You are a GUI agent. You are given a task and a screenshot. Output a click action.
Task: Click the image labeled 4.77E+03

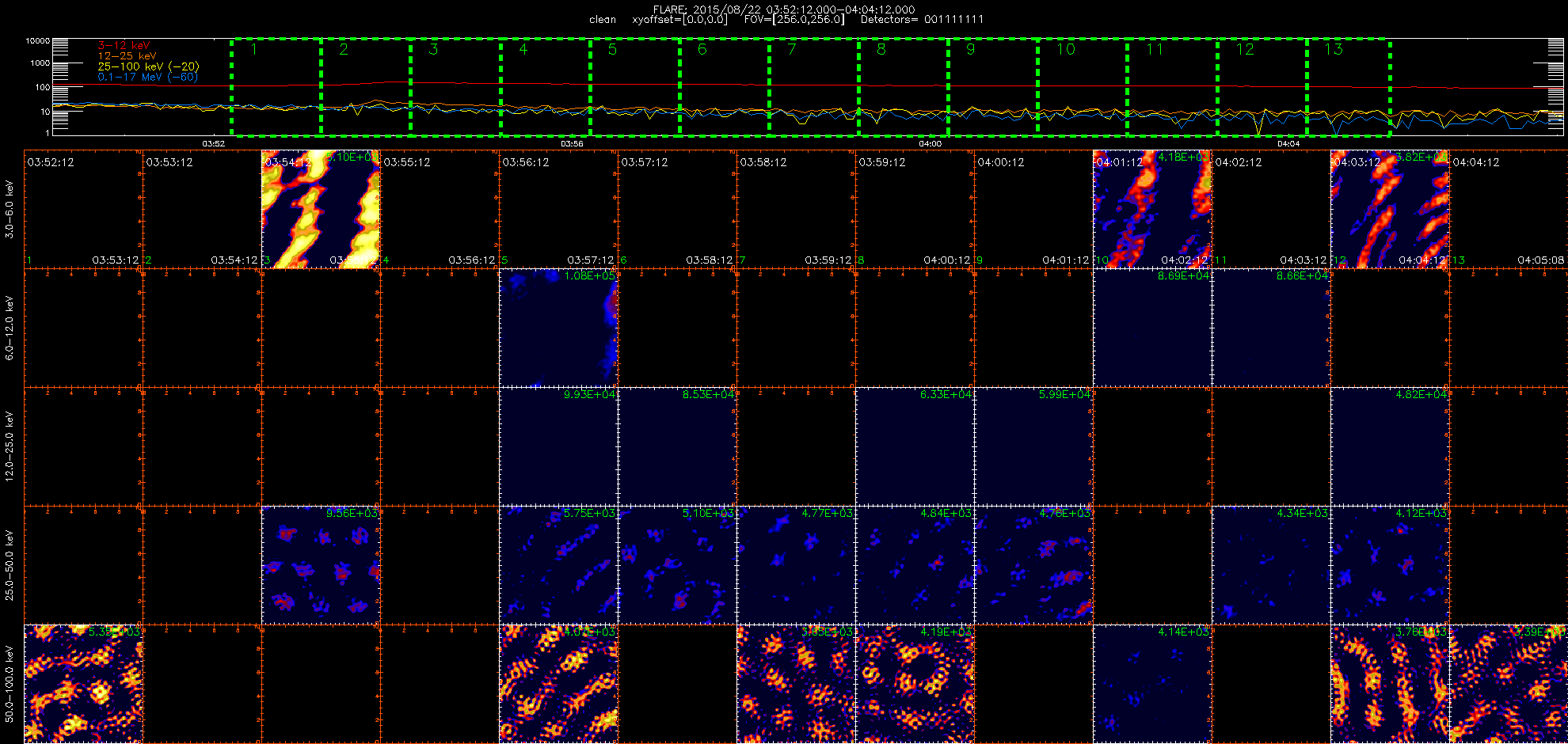796,565
